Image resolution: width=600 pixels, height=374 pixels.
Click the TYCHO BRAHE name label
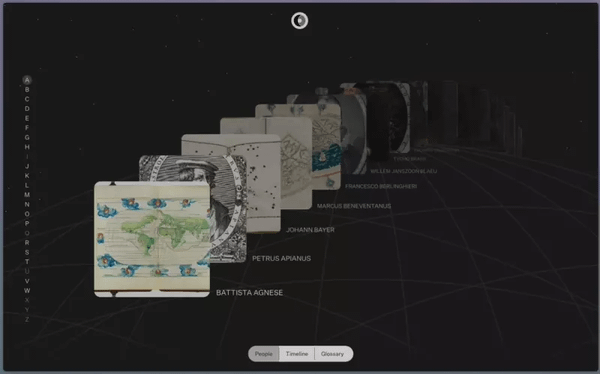click(x=409, y=158)
